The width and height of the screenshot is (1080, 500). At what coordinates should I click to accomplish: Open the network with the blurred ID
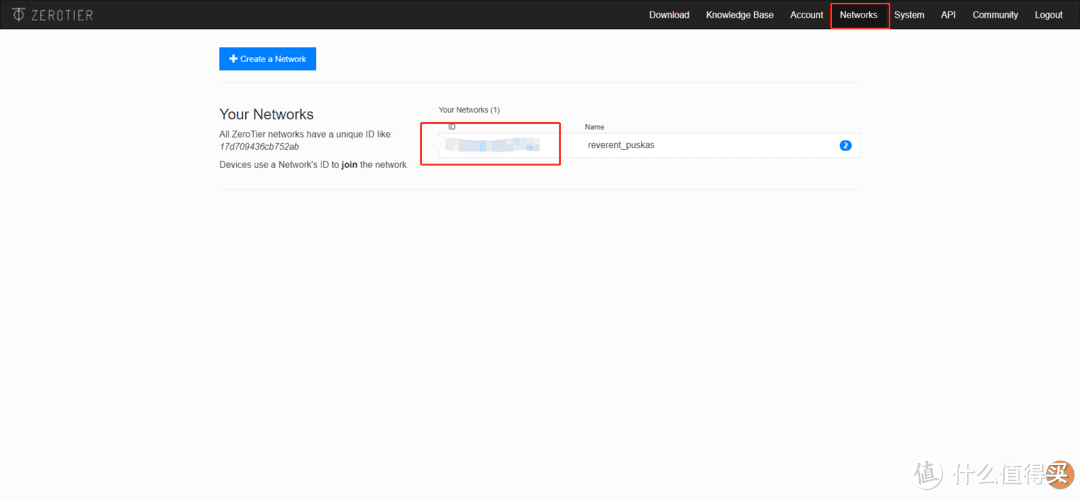(492, 146)
